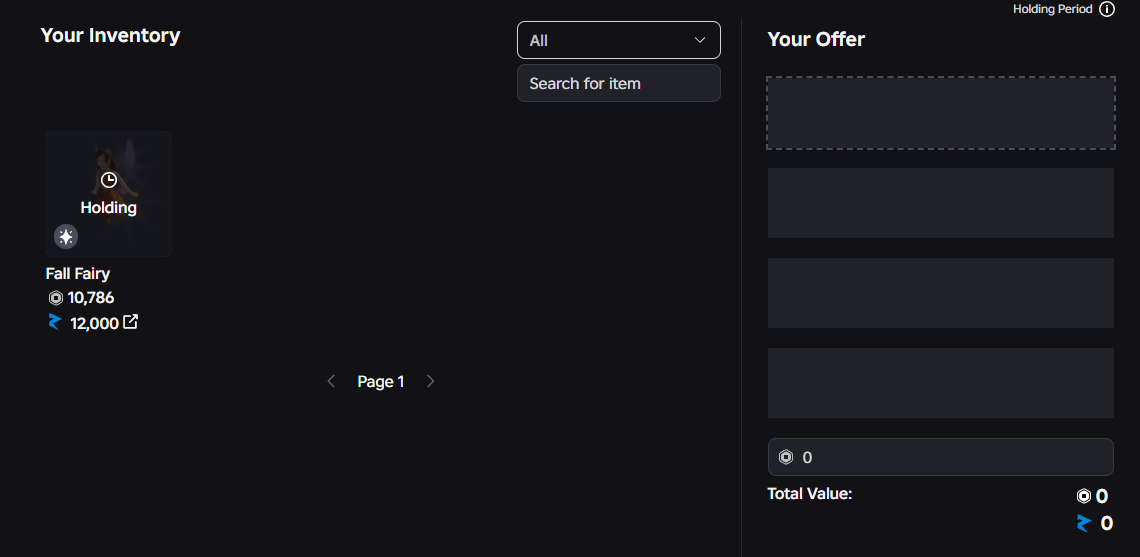Select the fourth offer slot
1140x557 pixels.
[x=940, y=383]
